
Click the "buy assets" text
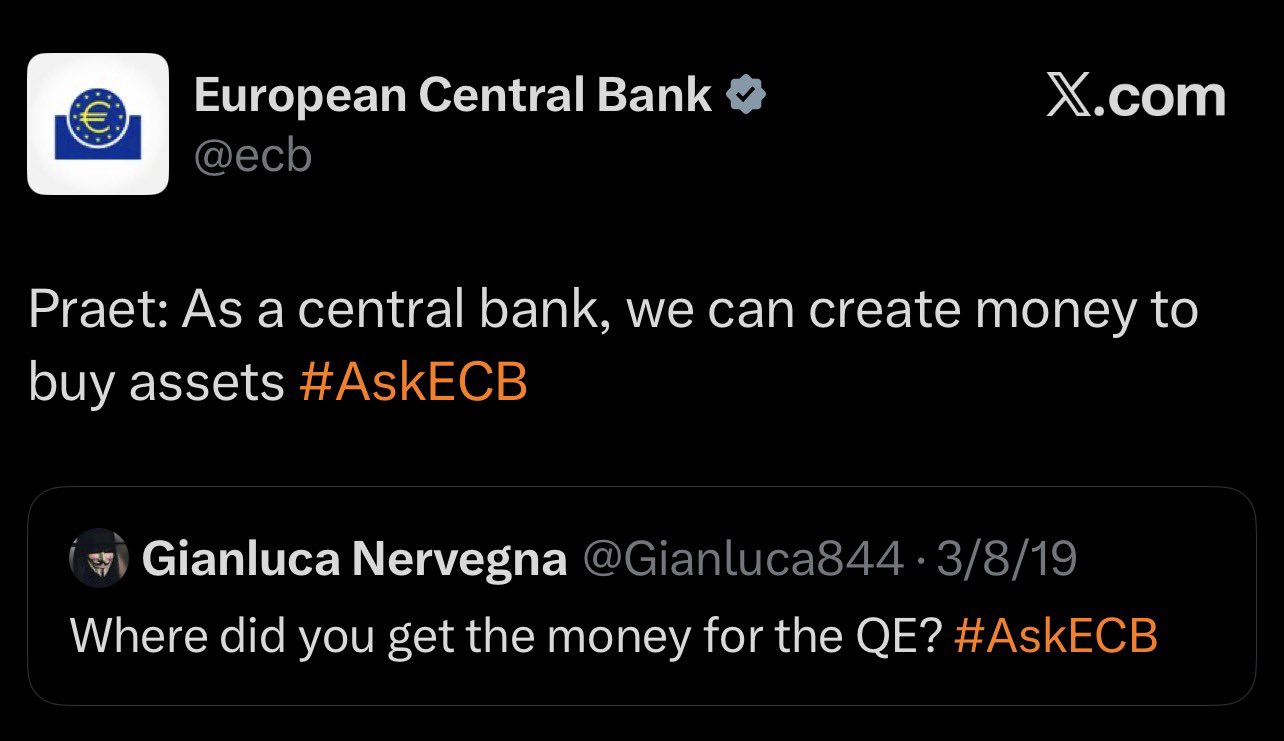[156, 383]
